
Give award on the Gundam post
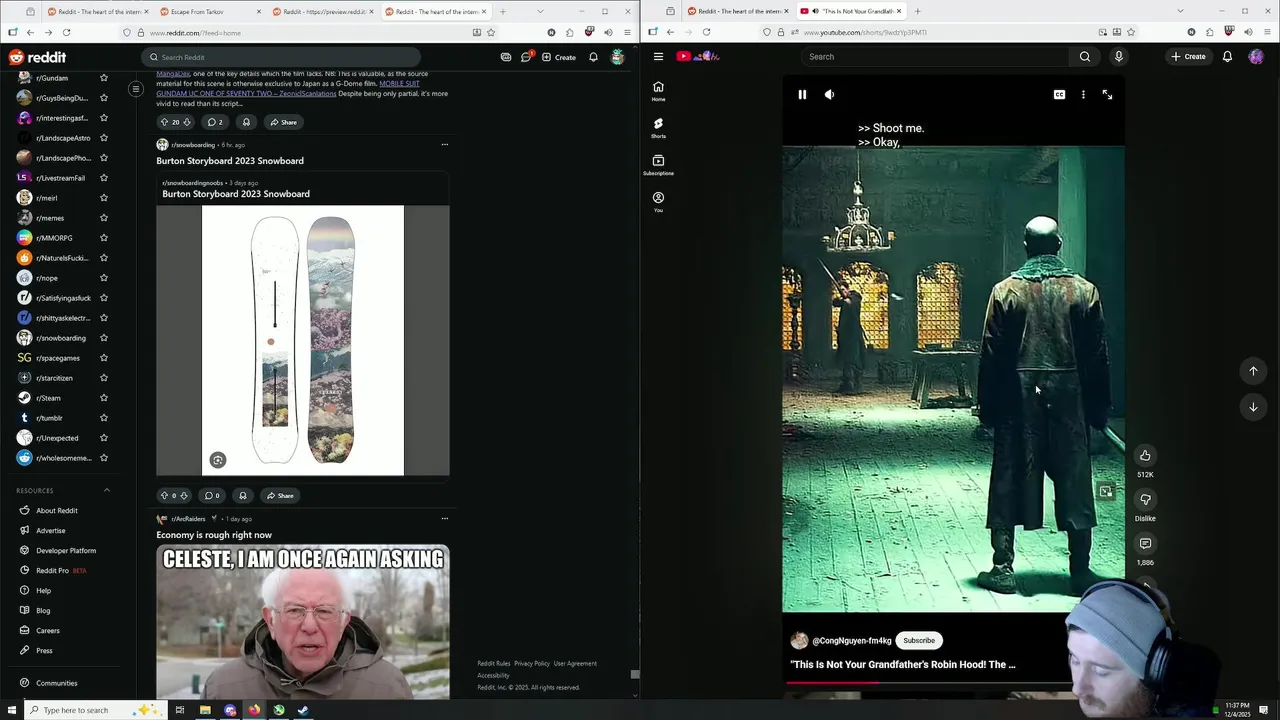[246, 122]
